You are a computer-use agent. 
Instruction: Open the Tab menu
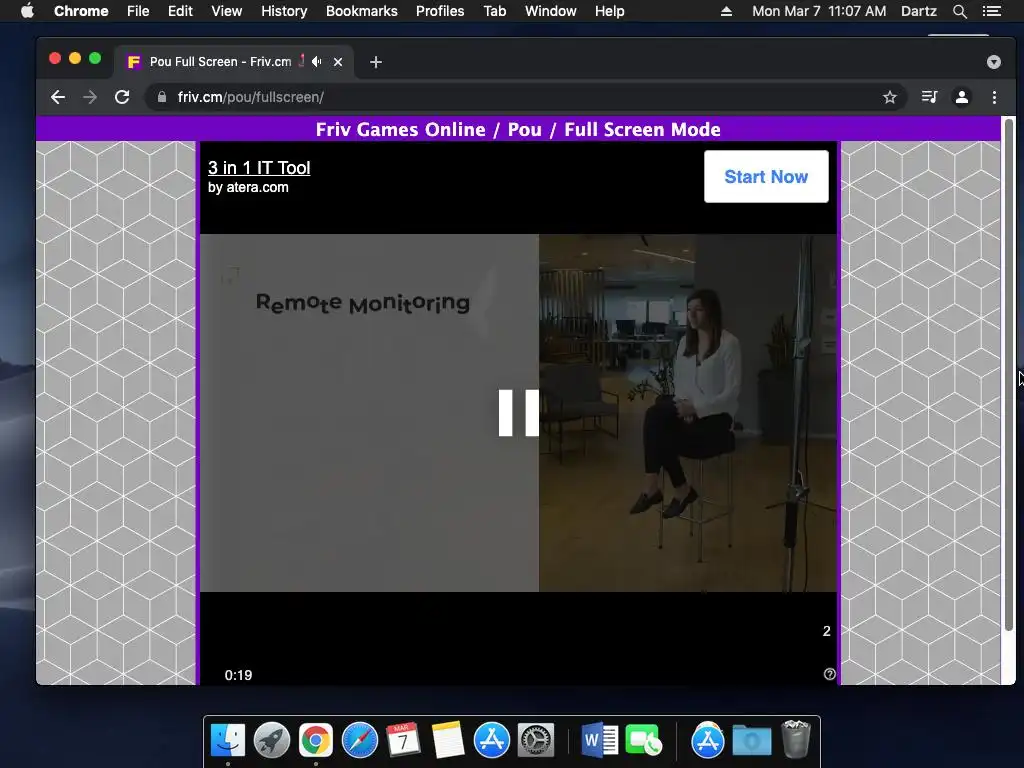[494, 11]
